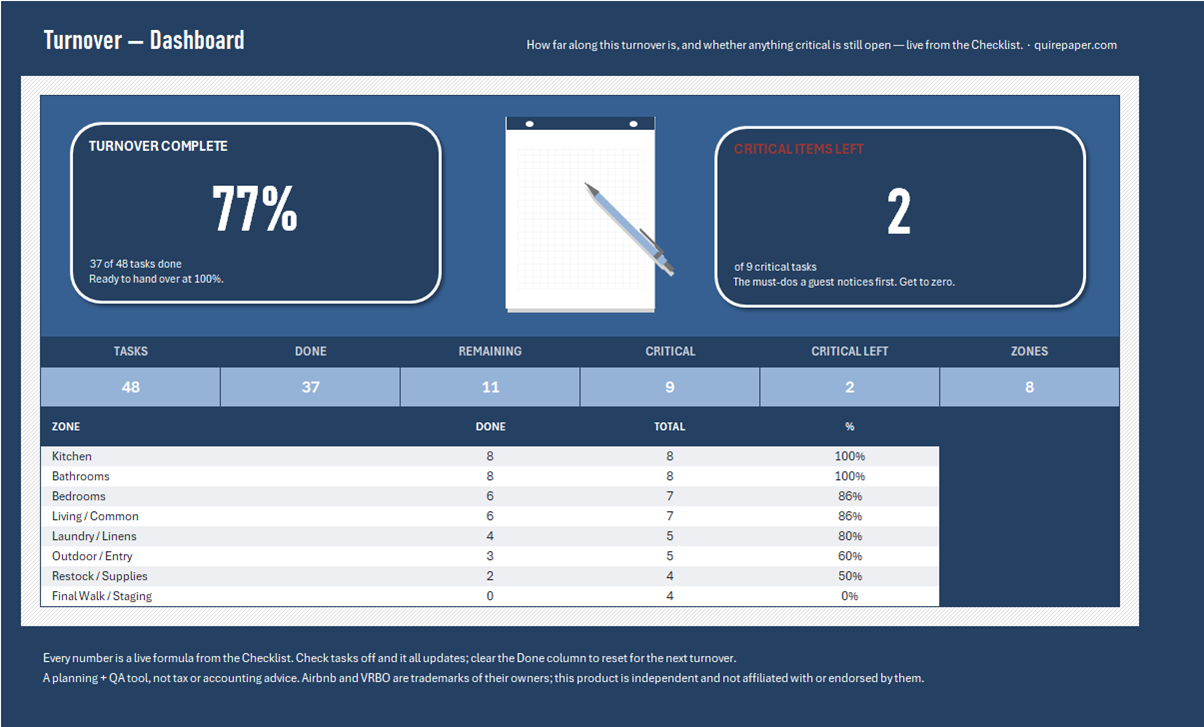Viewport: 1204px width, 727px height.
Task: Click 'Every number is a live formula' note
Action: 390,658
